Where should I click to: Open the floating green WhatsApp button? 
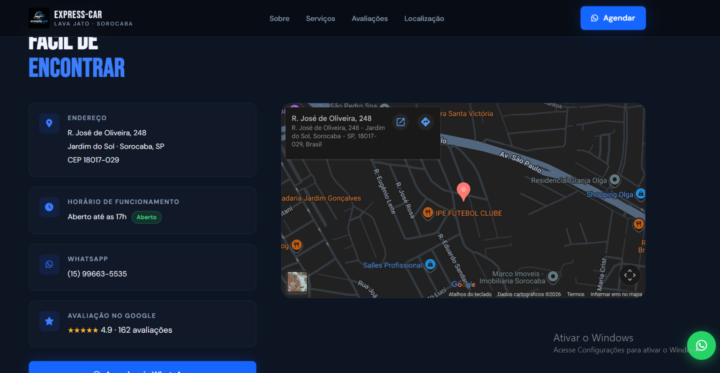[x=701, y=345]
